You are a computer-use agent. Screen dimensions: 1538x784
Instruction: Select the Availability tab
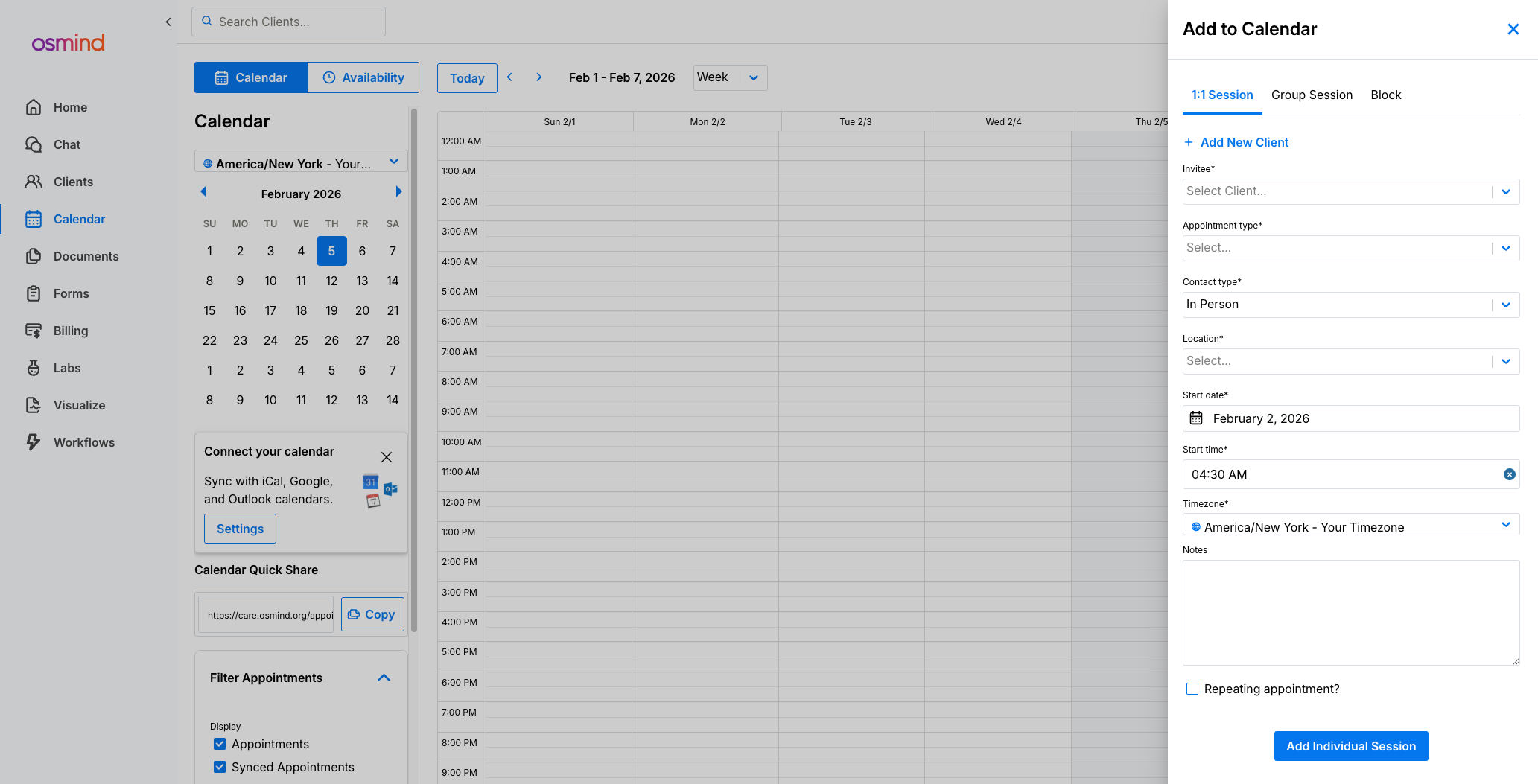[x=363, y=77]
